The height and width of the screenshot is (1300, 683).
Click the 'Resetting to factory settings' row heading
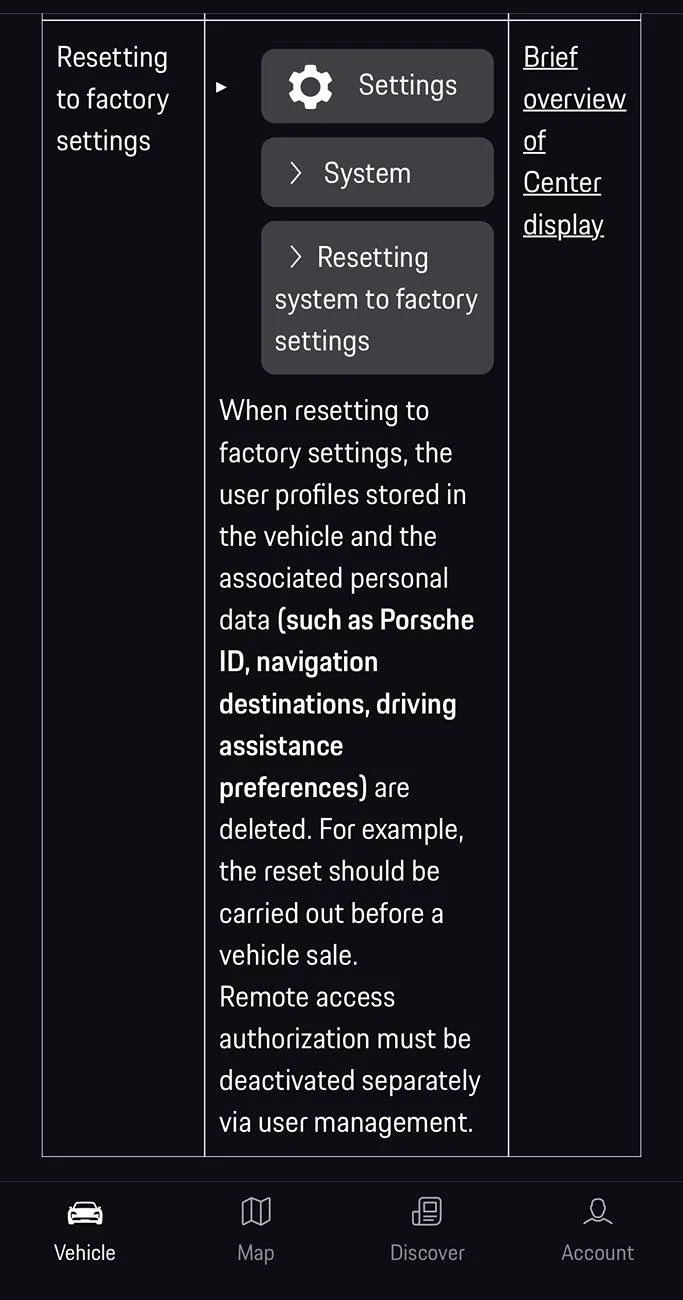click(x=112, y=99)
